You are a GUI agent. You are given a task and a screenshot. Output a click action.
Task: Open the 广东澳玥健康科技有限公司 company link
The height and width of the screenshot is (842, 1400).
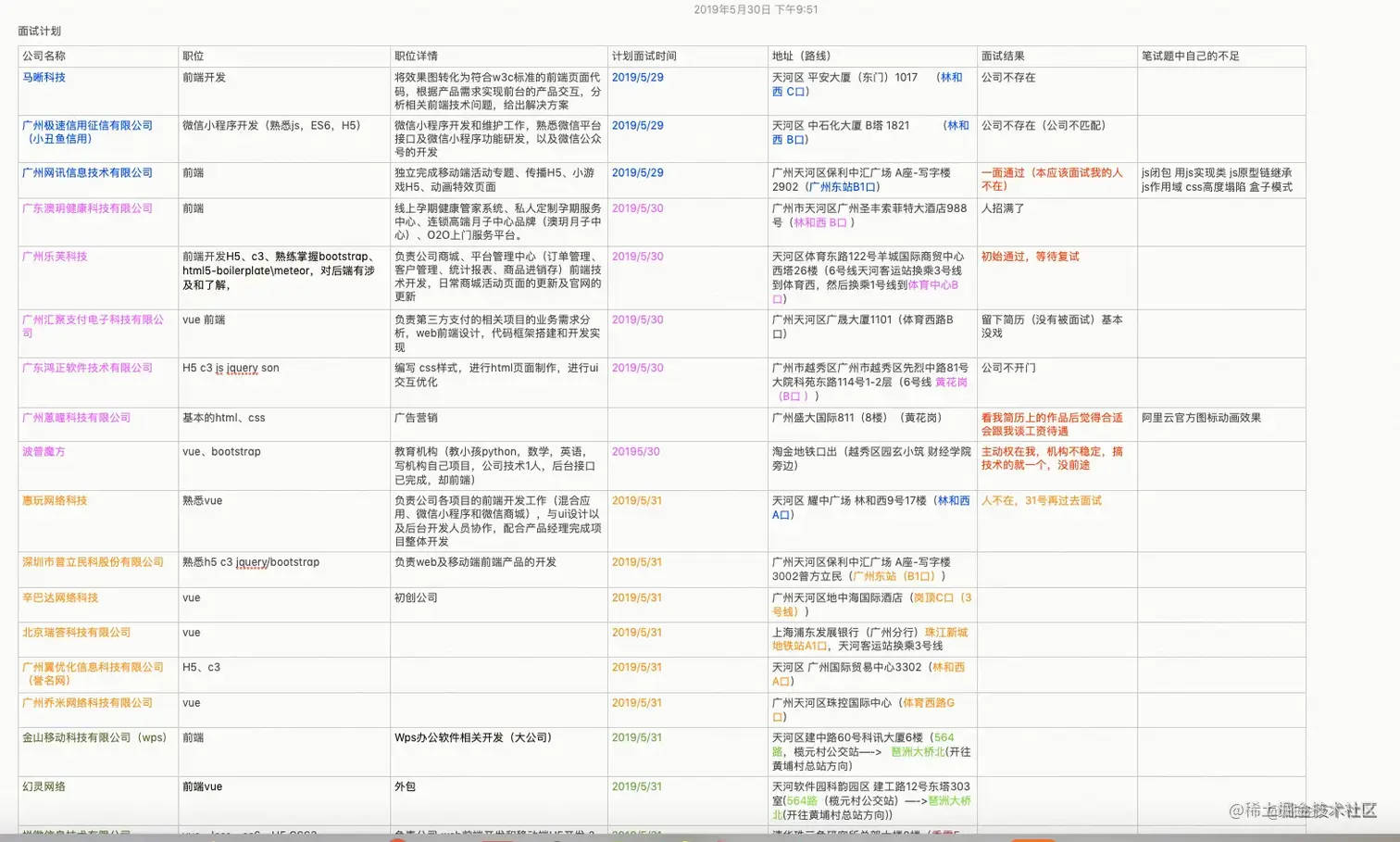(87, 209)
